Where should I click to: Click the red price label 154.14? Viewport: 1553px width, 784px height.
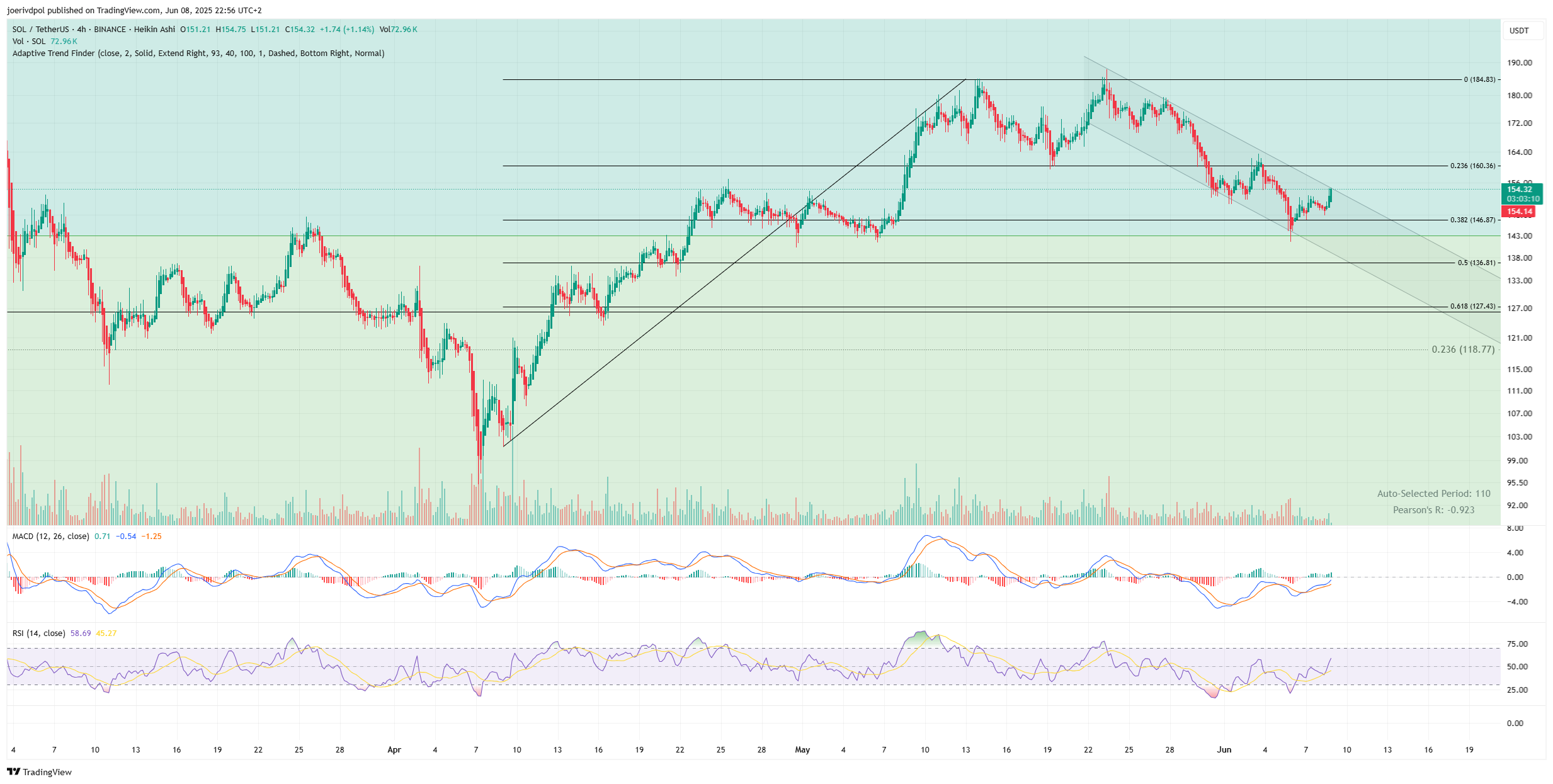coord(1519,212)
